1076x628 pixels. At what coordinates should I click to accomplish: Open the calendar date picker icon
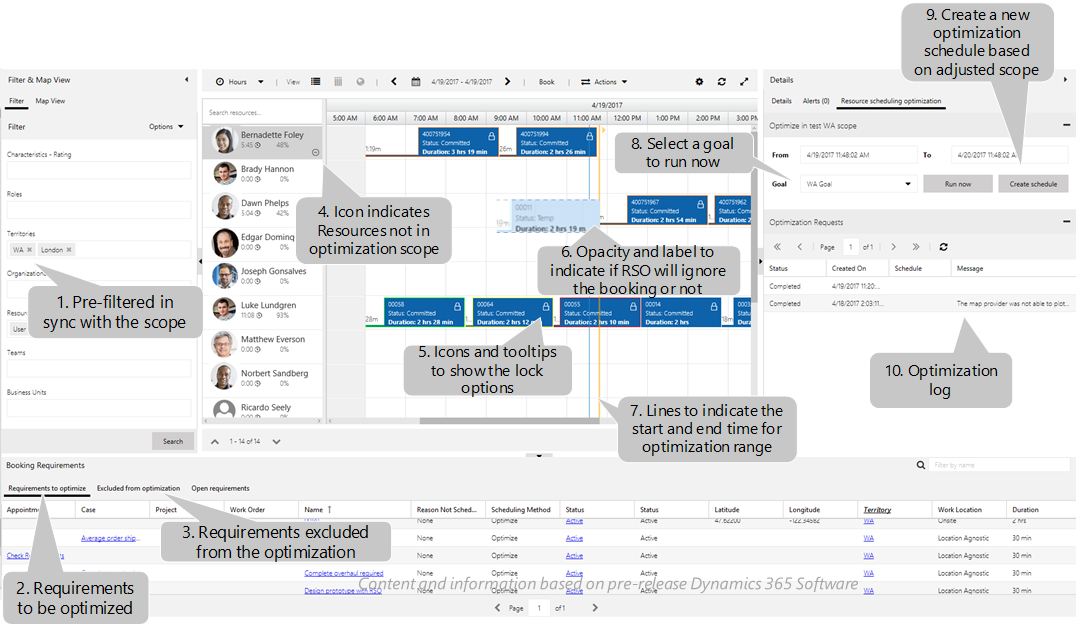[415, 82]
